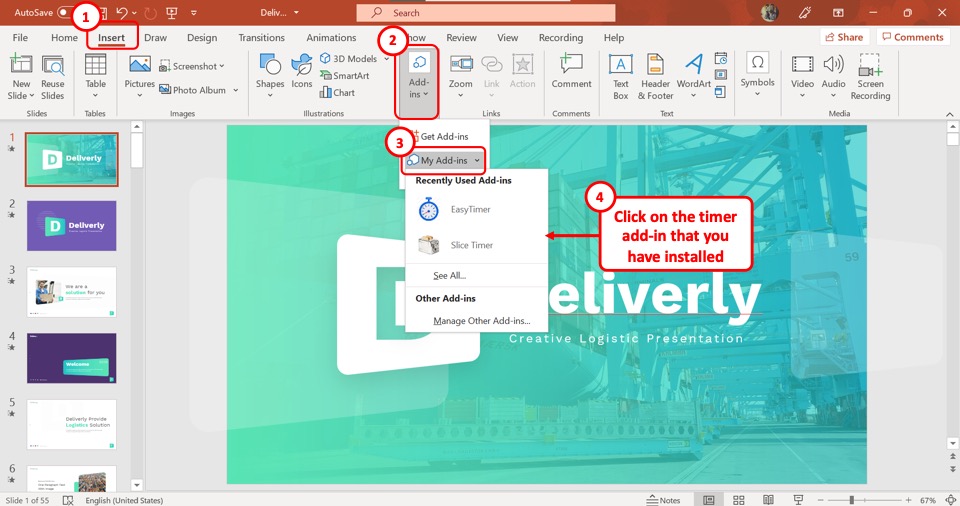Switch to Design tab

202,37
